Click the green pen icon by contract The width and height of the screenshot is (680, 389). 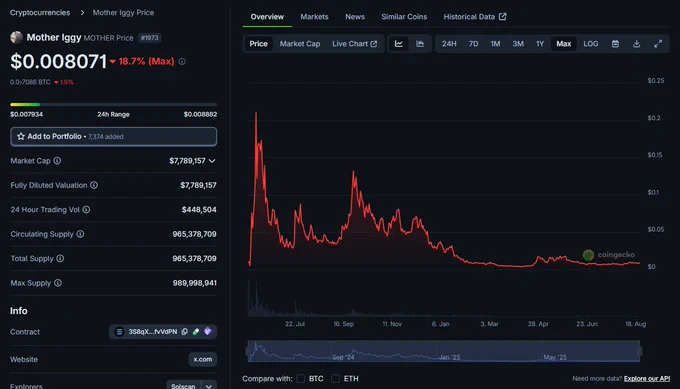click(196, 332)
